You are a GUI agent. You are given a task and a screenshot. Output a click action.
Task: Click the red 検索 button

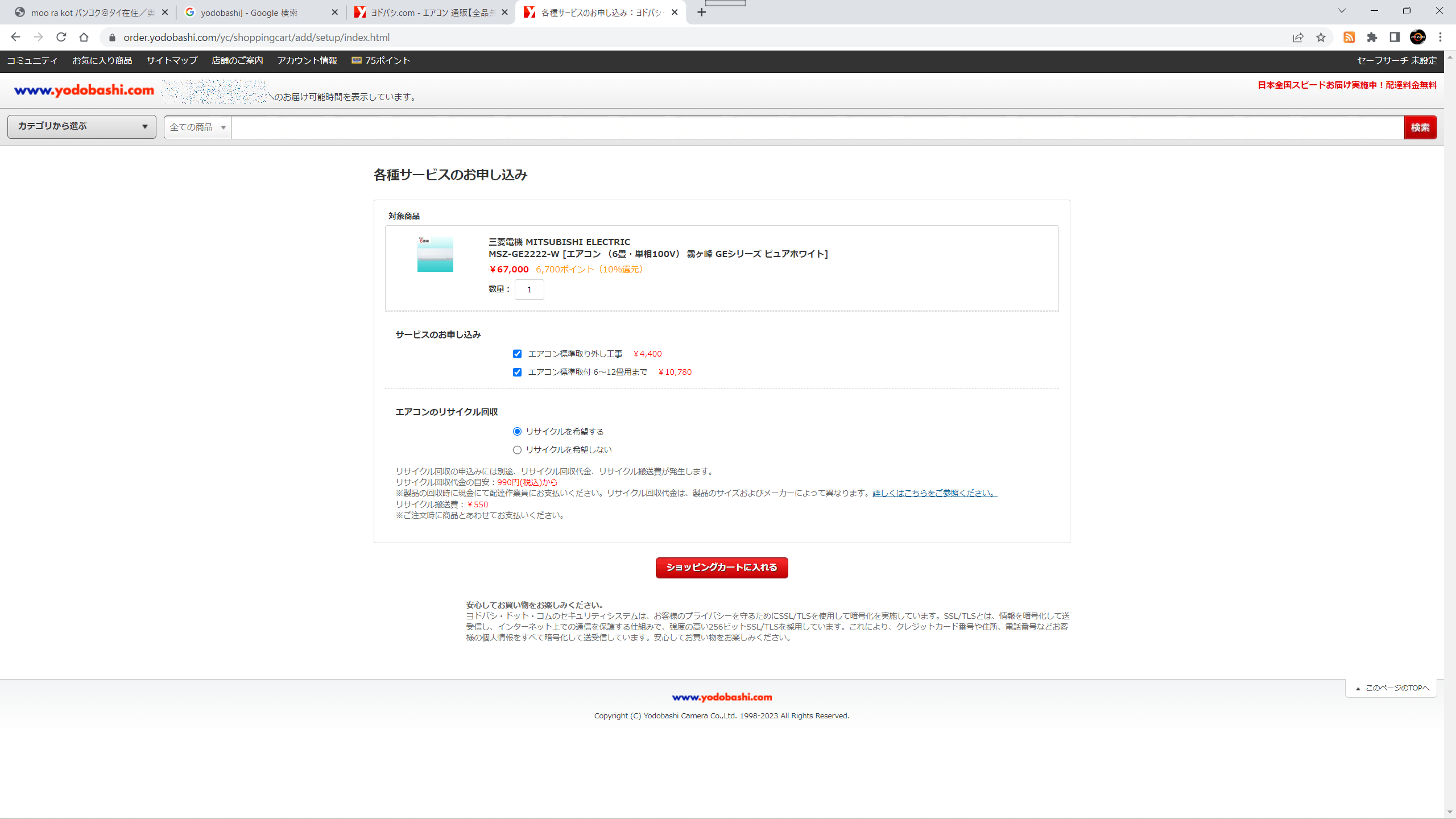(1420, 127)
